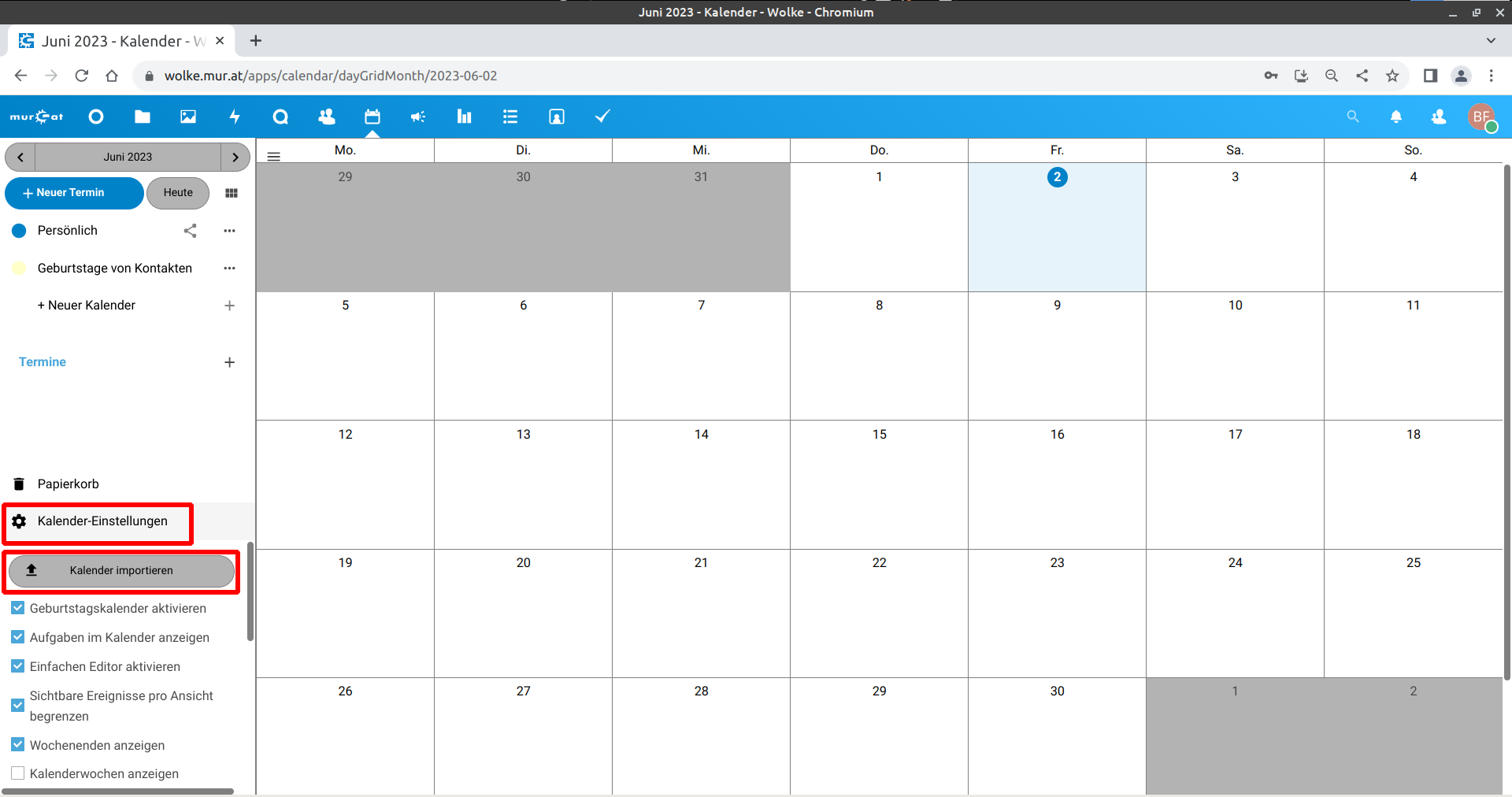Enable Kalenderwochen anzeigen checkbox
This screenshot has height=797, width=1512.
click(18, 773)
